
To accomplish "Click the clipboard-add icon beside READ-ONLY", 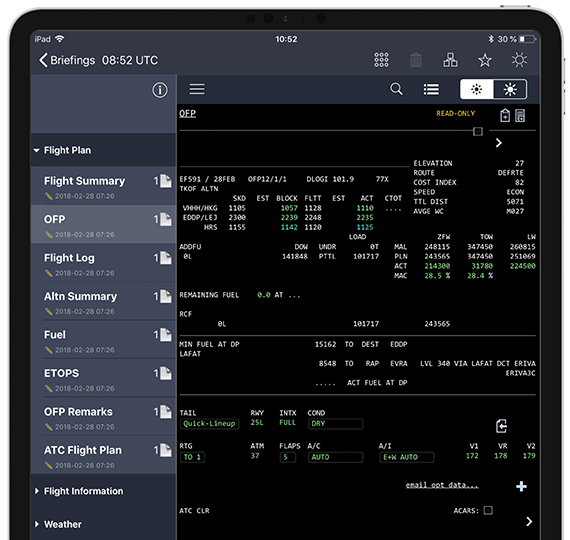I will (x=505, y=116).
